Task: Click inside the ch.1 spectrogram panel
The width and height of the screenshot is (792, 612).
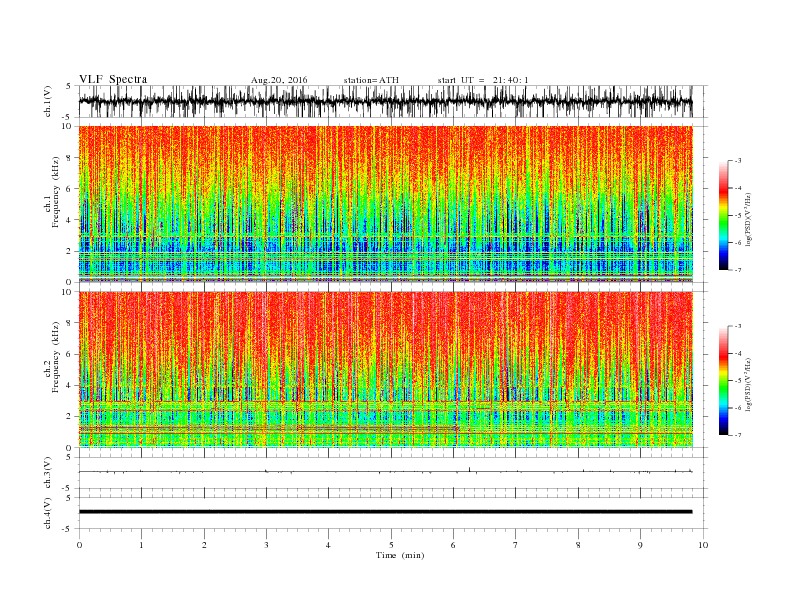Action: [385, 204]
